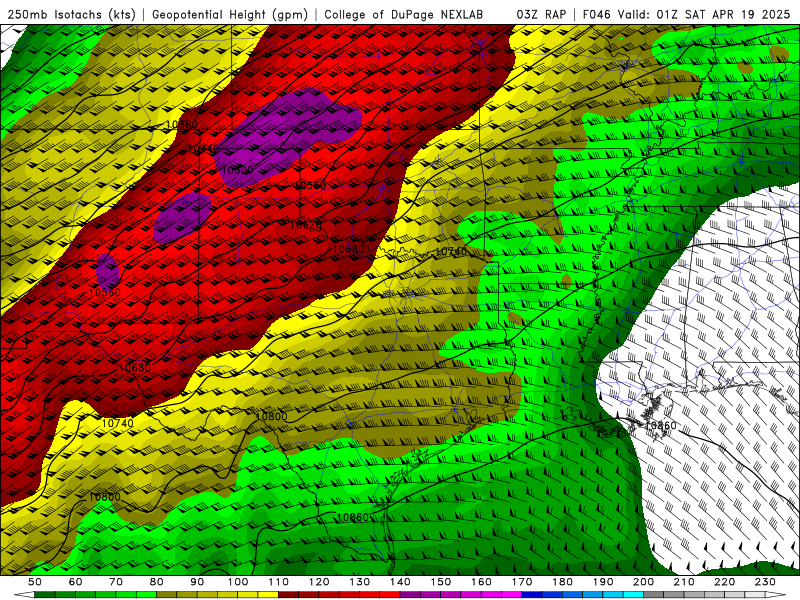800x600 pixels.
Task: Click the 70 knot legend value
Action: pyautogui.click(x=116, y=582)
